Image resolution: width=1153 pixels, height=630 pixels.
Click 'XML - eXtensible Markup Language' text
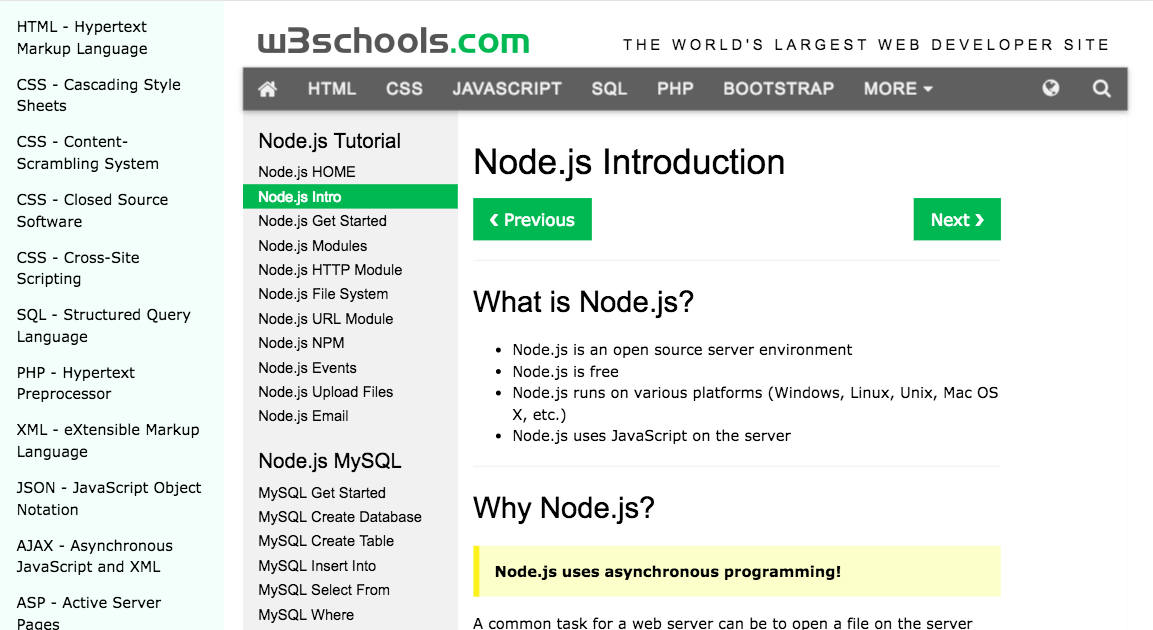(x=108, y=440)
